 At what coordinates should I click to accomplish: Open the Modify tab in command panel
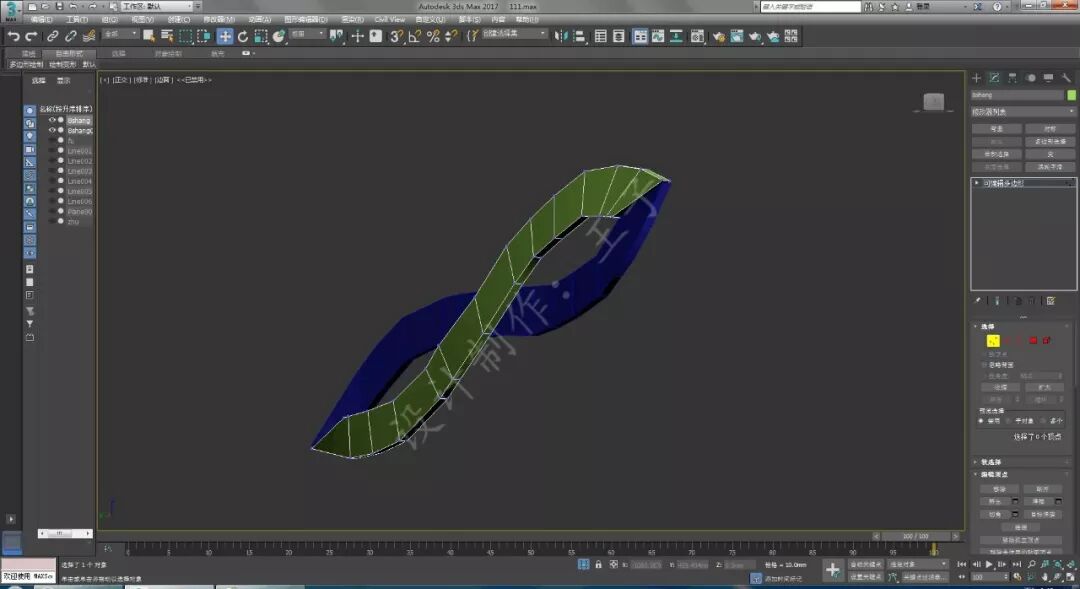995,78
